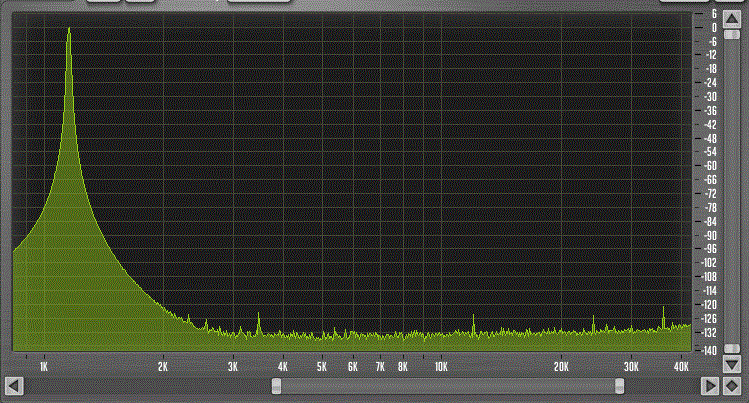Click the horizontal scroll left arrow button
This screenshot has height=403, width=749.
coord(14,386)
